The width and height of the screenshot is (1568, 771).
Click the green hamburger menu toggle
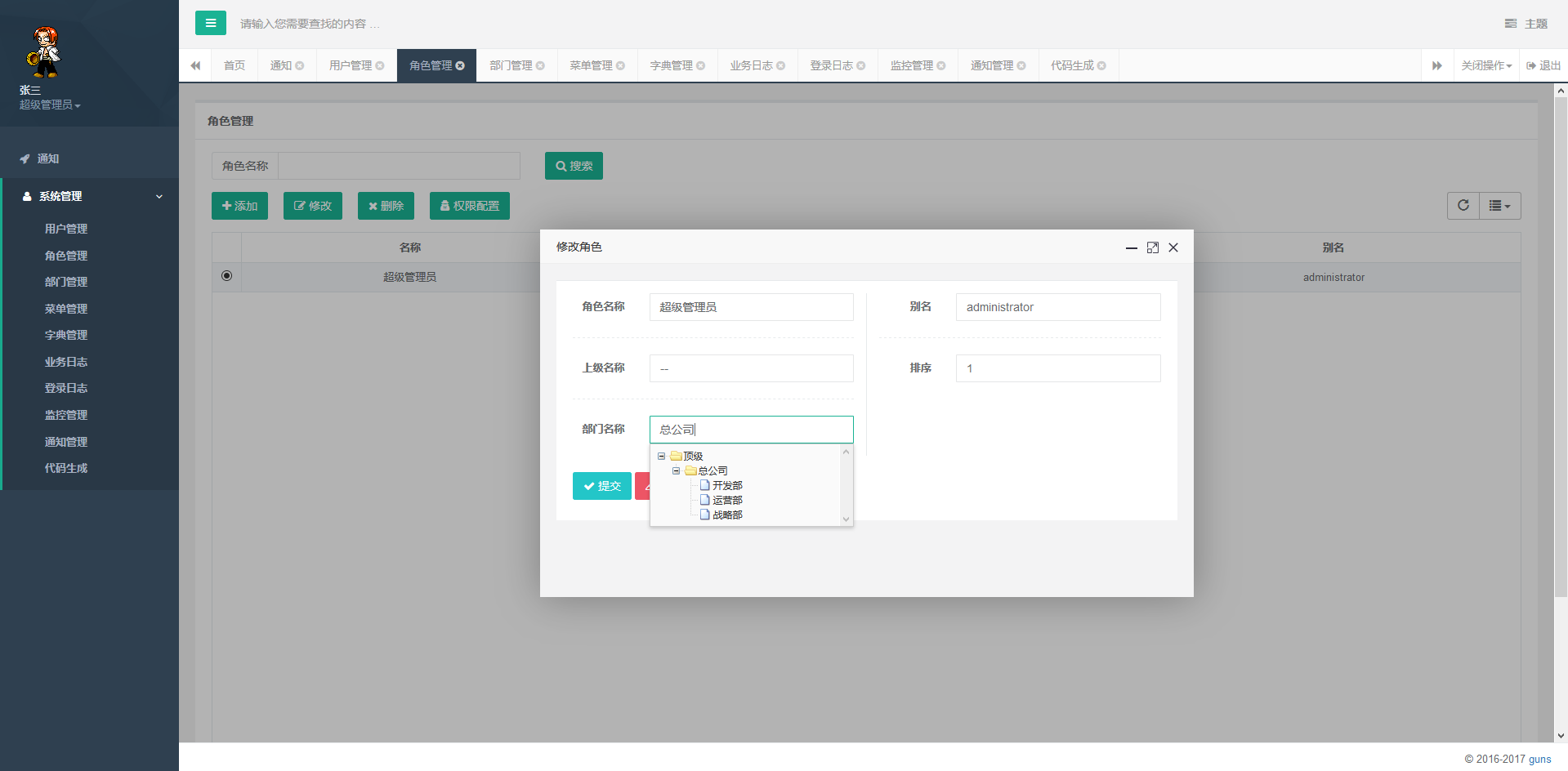(x=210, y=23)
